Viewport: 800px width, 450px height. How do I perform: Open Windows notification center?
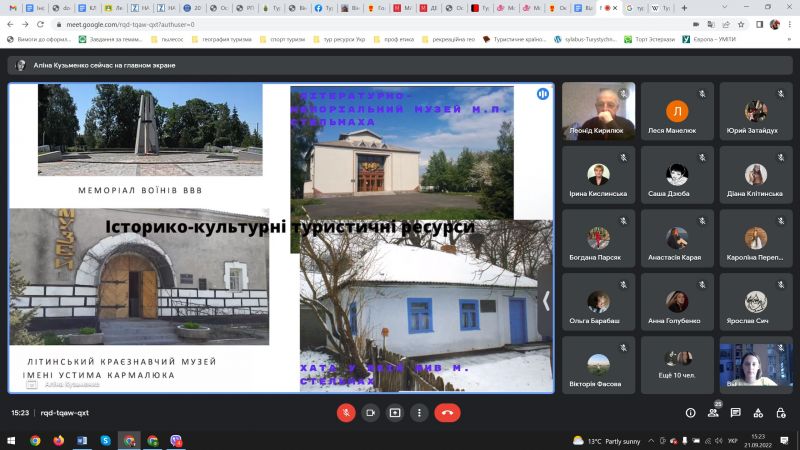point(784,440)
